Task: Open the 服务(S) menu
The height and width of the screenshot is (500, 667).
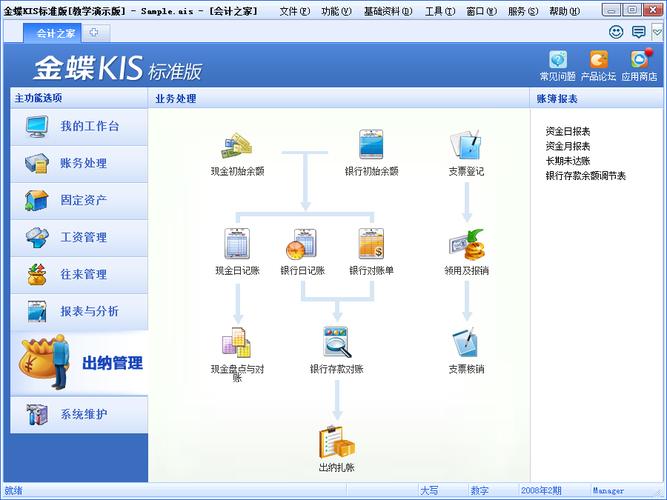Action: pos(523,11)
